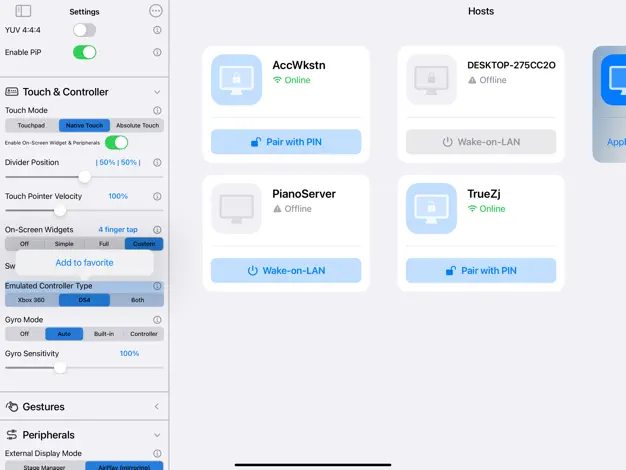Collapse the Peripherals section
Screen dimensions: 626x470
[x=157, y=435]
